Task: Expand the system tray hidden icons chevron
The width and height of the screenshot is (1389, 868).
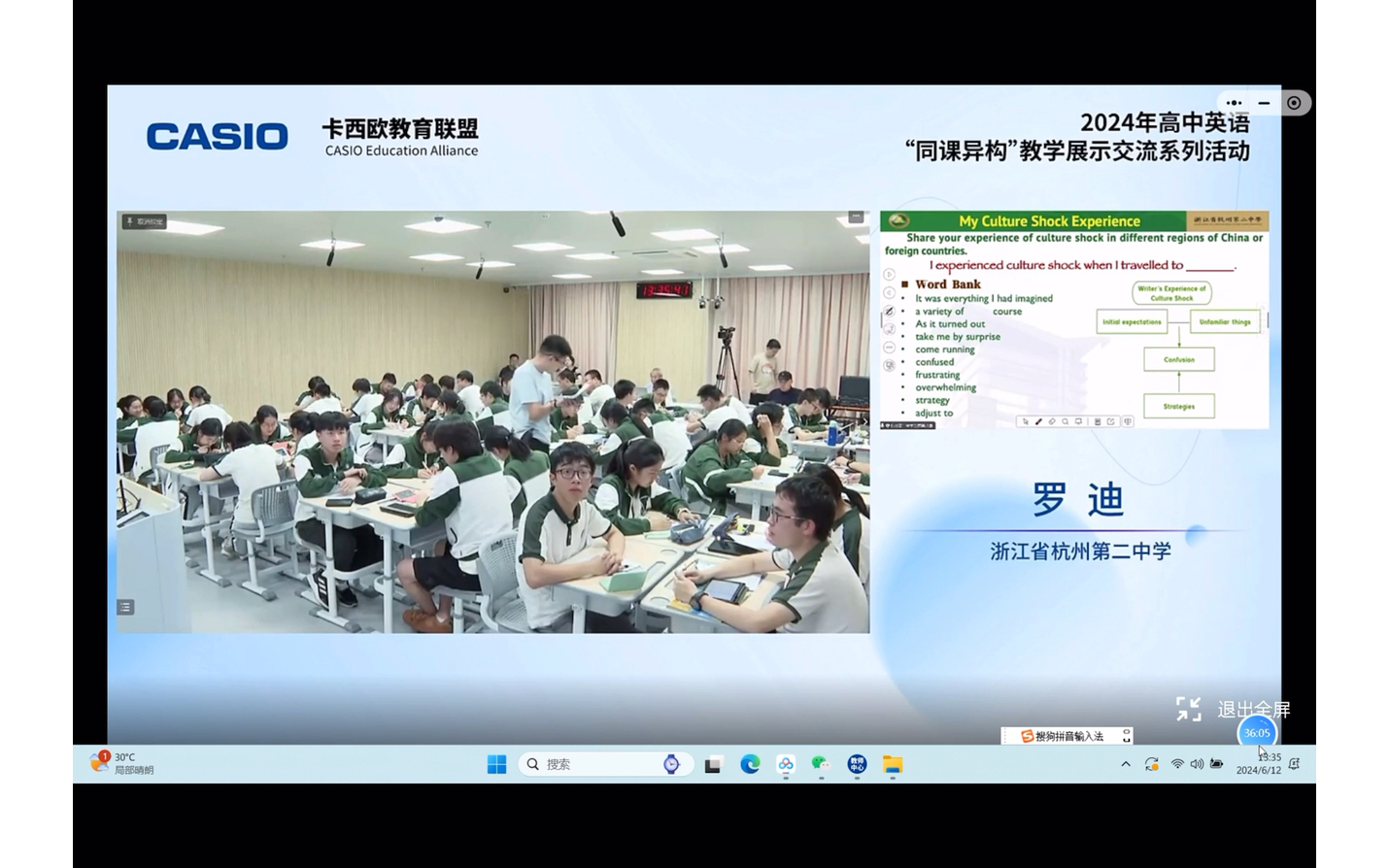Action: (1126, 765)
